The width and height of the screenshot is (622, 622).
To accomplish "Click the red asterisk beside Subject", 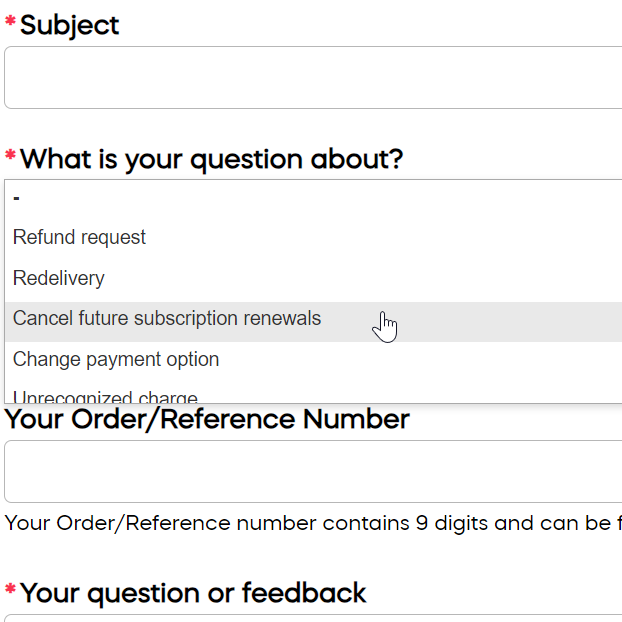I will pos(10,21).
